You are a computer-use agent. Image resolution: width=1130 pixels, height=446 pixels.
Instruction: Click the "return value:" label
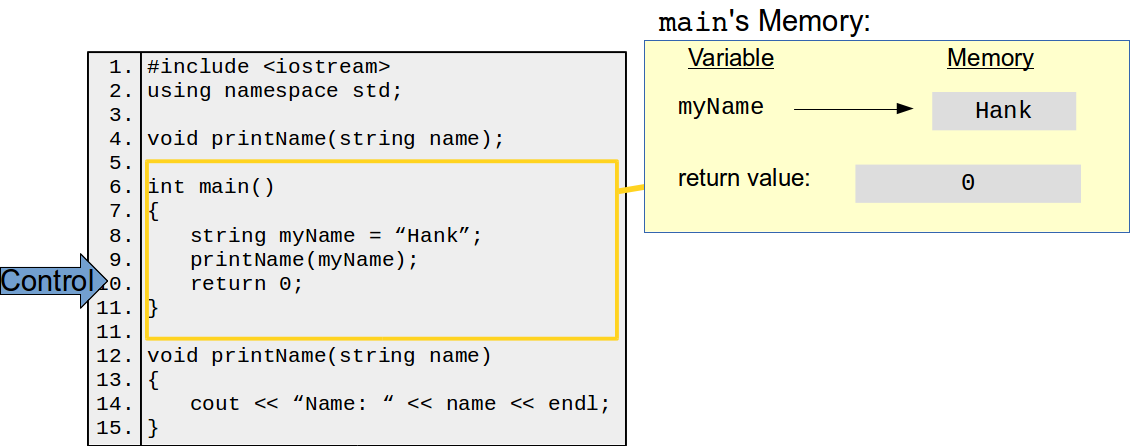coord(743,179)
